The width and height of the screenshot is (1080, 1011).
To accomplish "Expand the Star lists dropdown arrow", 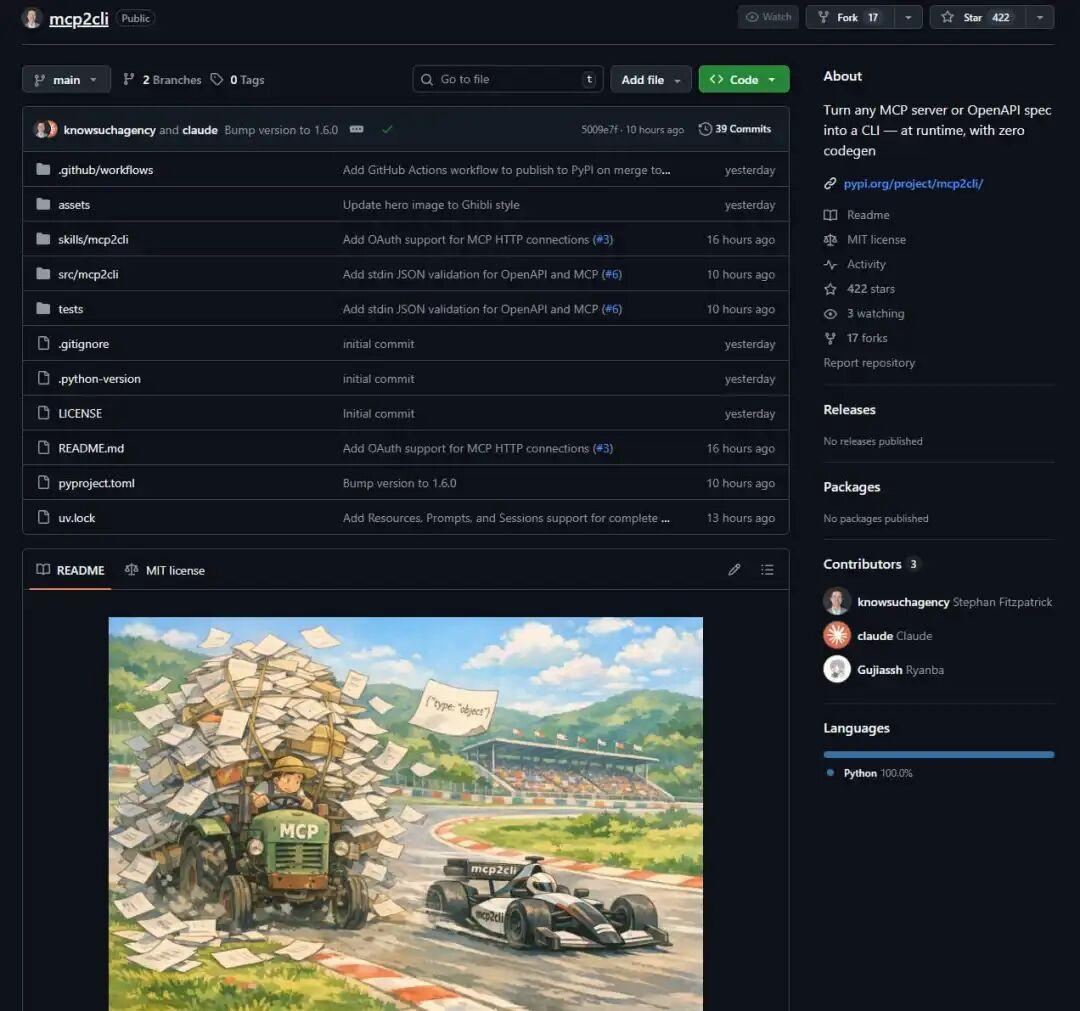I will 1040,17.
